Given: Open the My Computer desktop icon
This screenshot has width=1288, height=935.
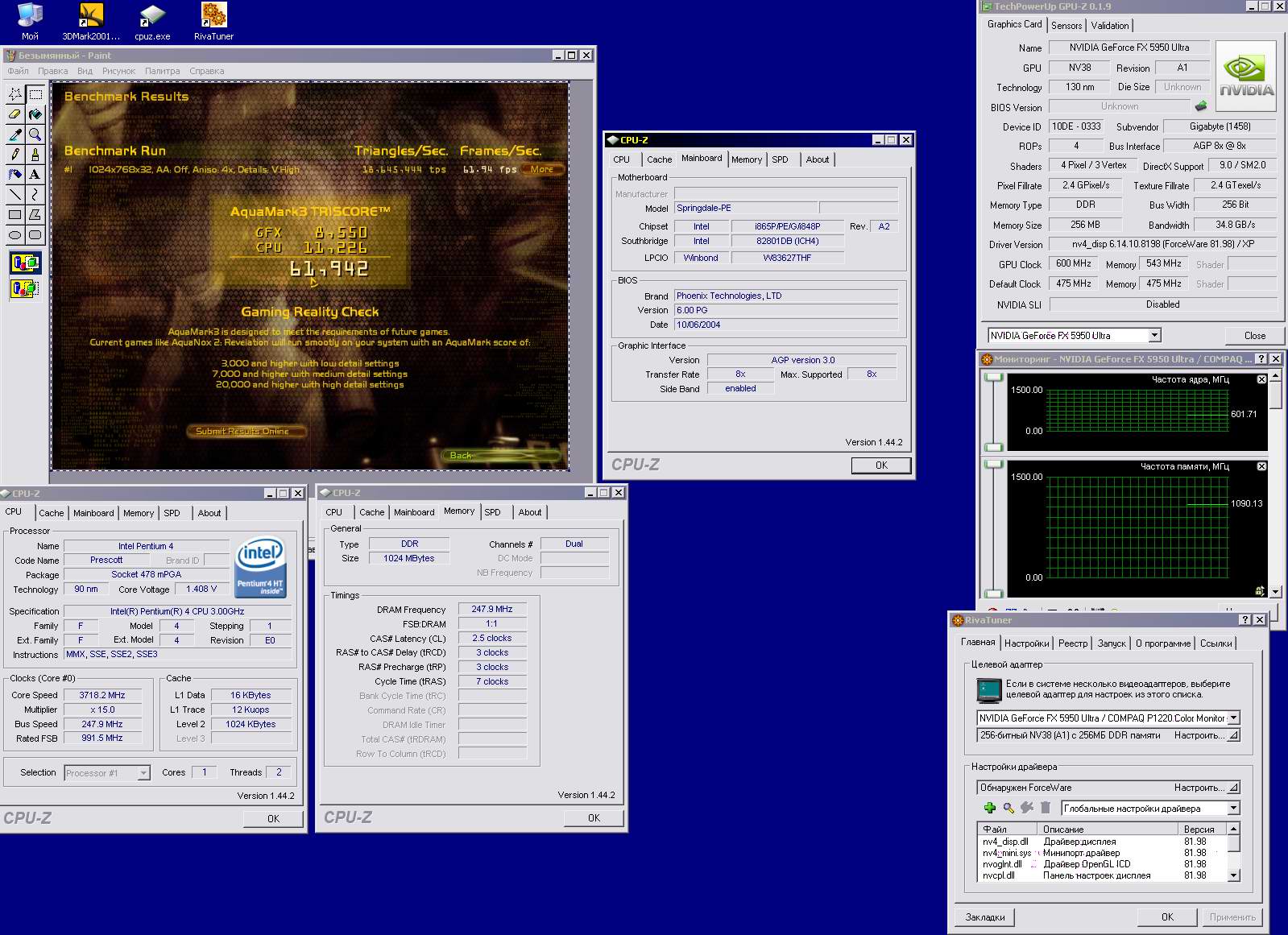Looking at the screenshot, I should coord(30,22).
